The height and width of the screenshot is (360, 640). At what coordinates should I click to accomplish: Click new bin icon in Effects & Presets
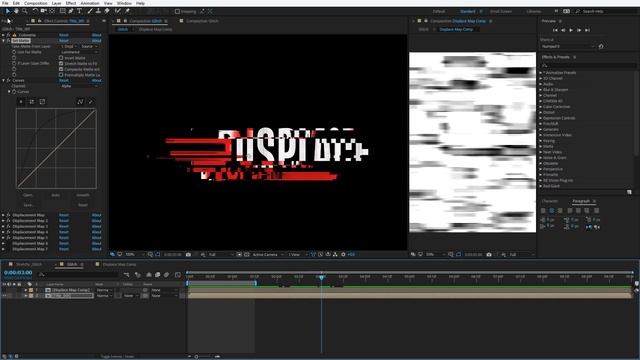629,192
